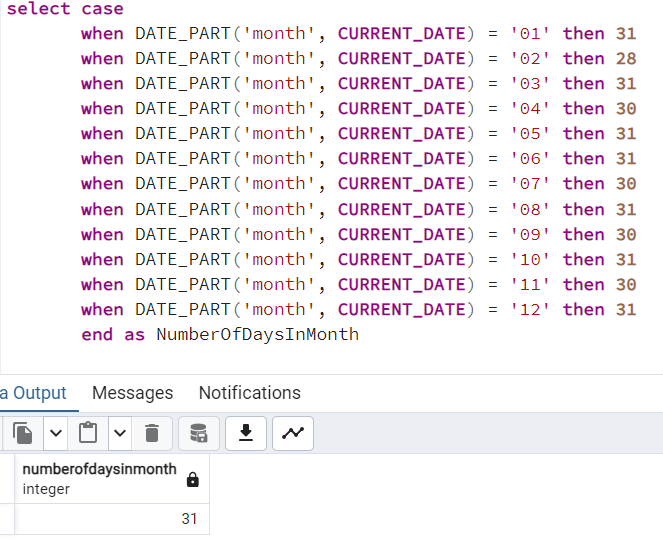Open the paste options dropdown arrow
The image size is (663, 542).
(x=120, y=433)
